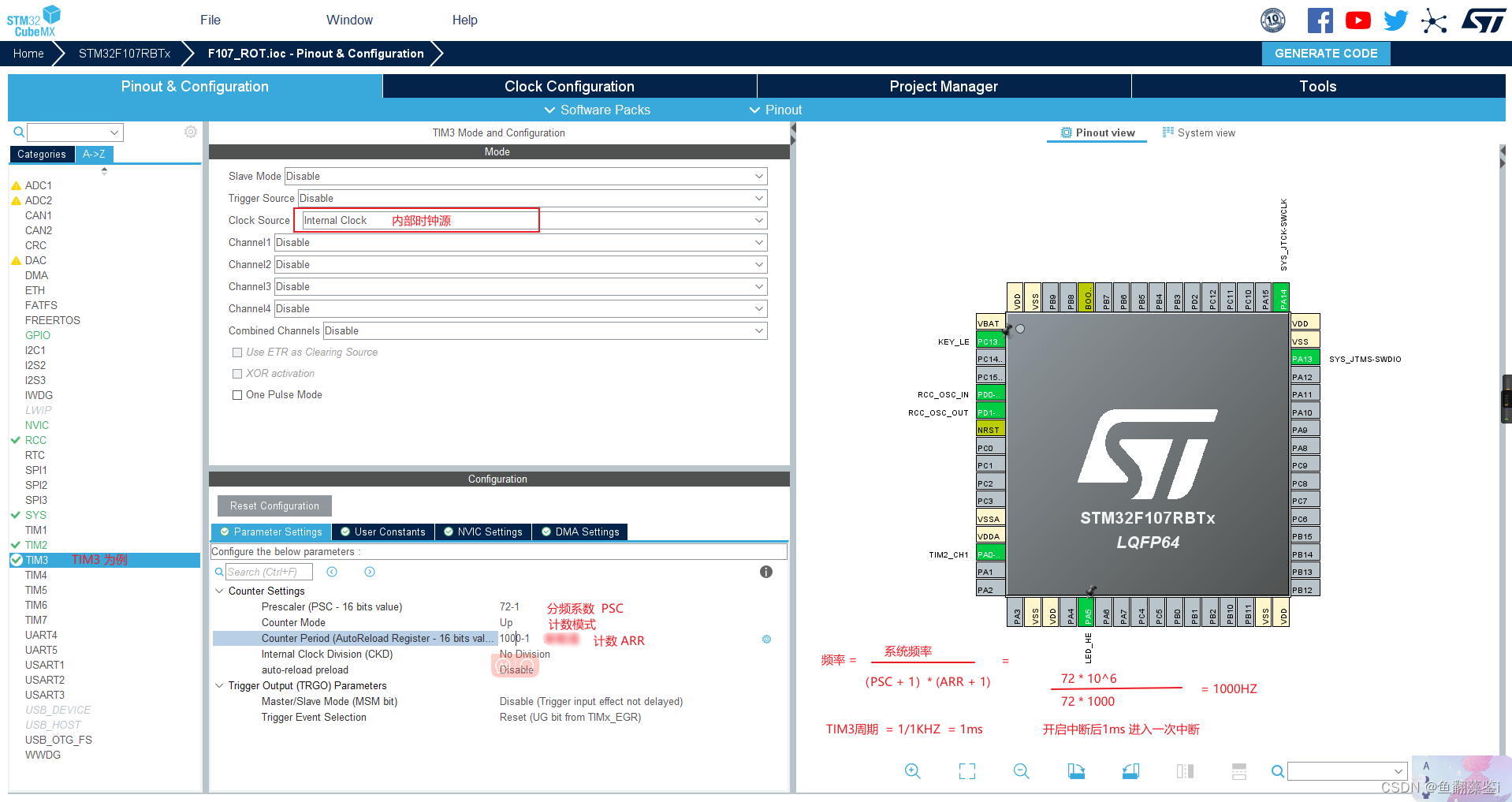Expand Software Packs menu

pos(598,110)
